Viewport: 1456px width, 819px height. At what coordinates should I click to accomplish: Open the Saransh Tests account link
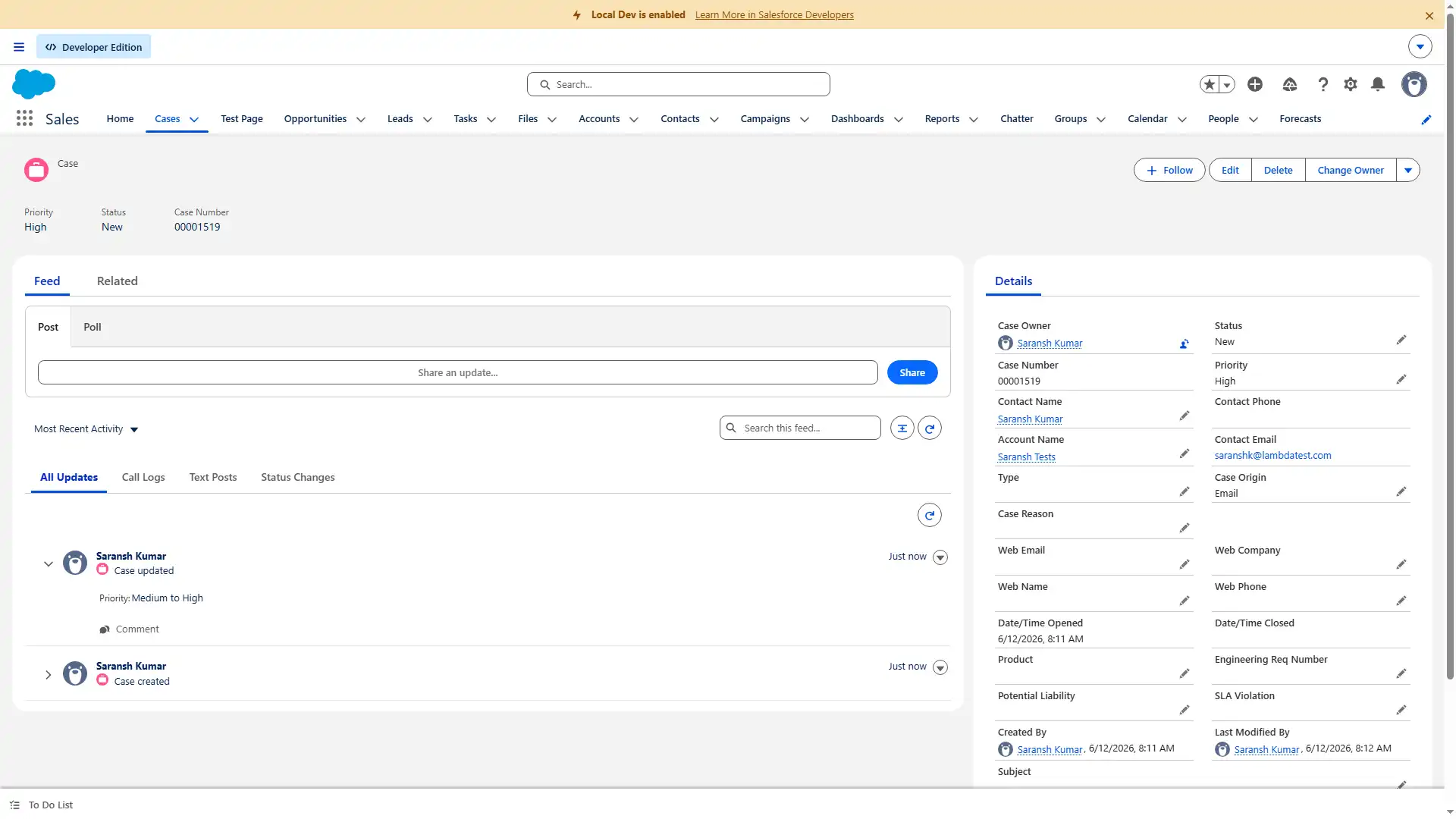(x=1027, y=457)
